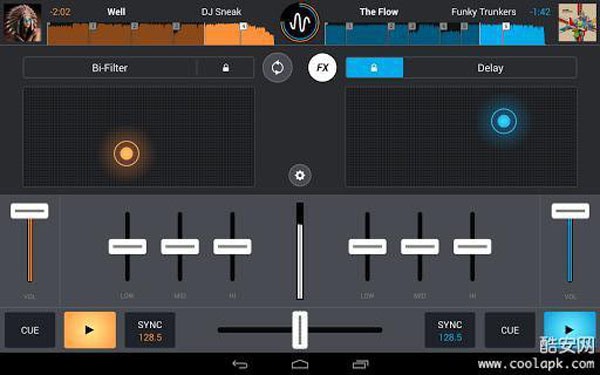Toggle the white FX button
This screenshot has height=375, width=600.
click(322, 68)
